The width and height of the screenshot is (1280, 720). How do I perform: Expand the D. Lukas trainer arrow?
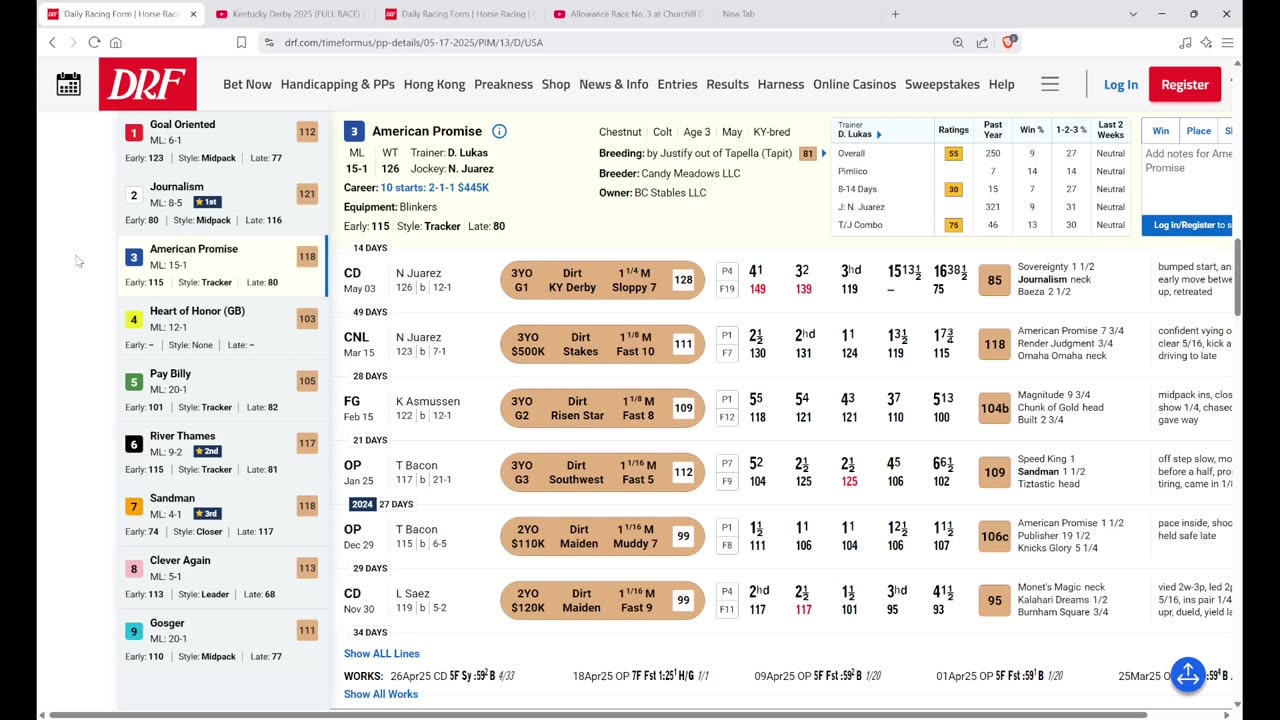coord(879,134)
